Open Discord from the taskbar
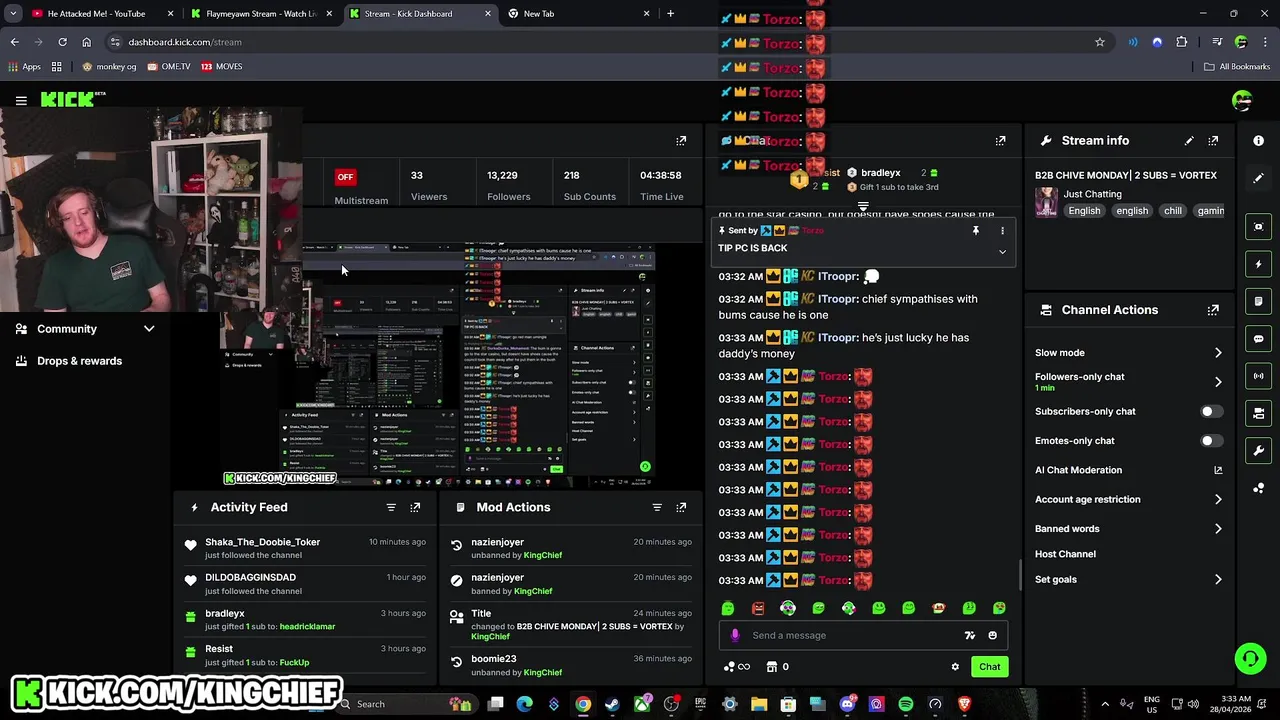The height and width of the screenshot is (720, 1280). 847,704
